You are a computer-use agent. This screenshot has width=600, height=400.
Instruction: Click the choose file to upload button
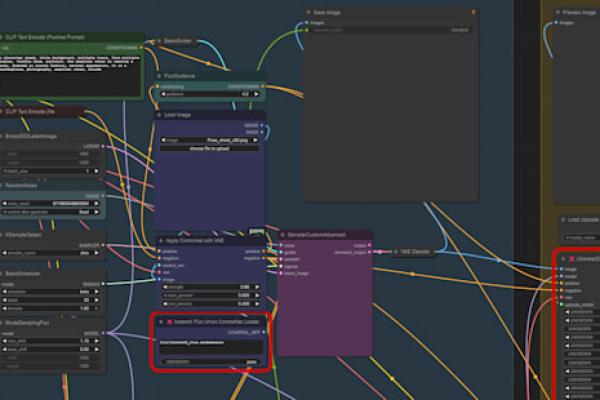[209, 149]
